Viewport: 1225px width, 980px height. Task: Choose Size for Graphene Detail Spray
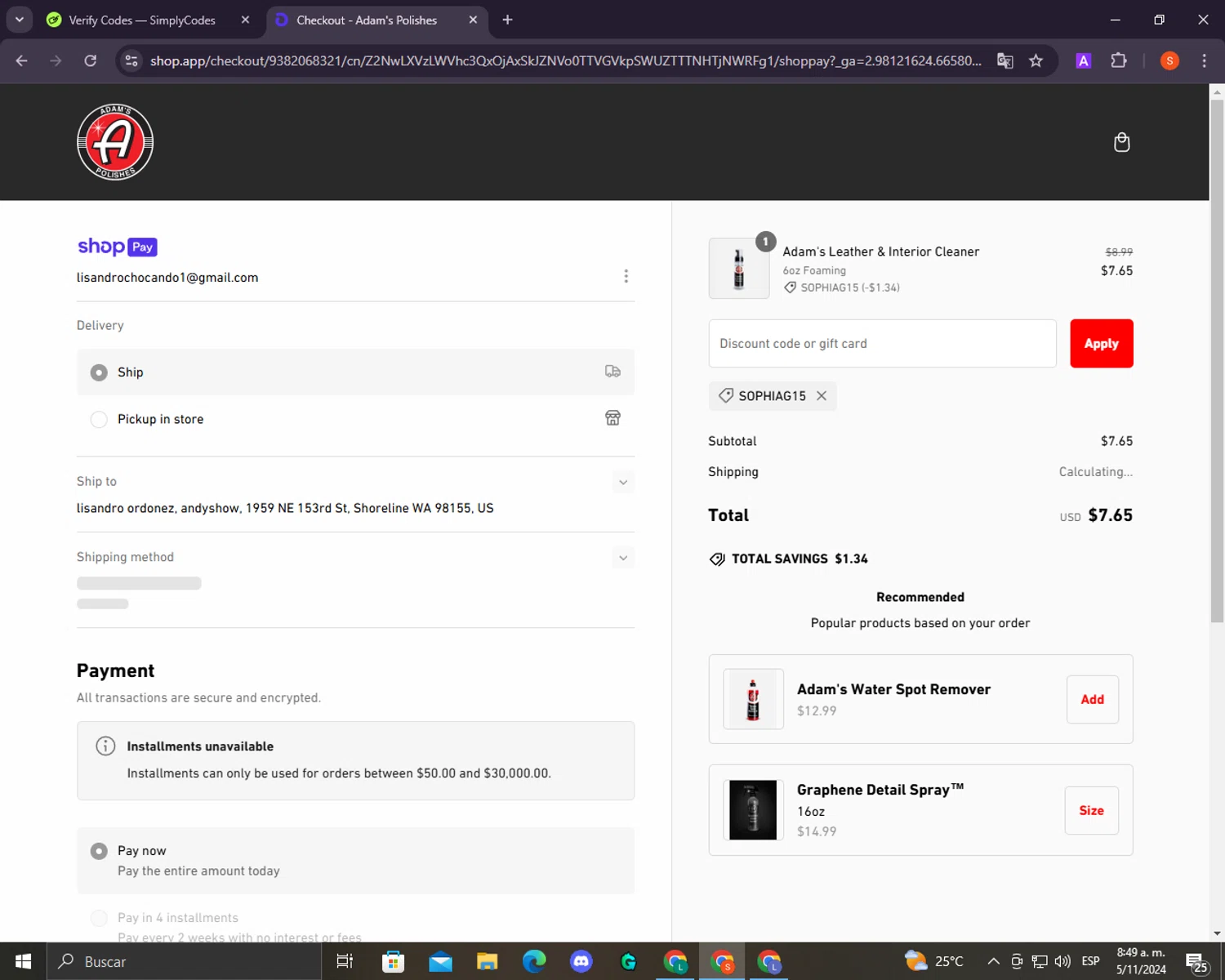(x=1091, y=810)
